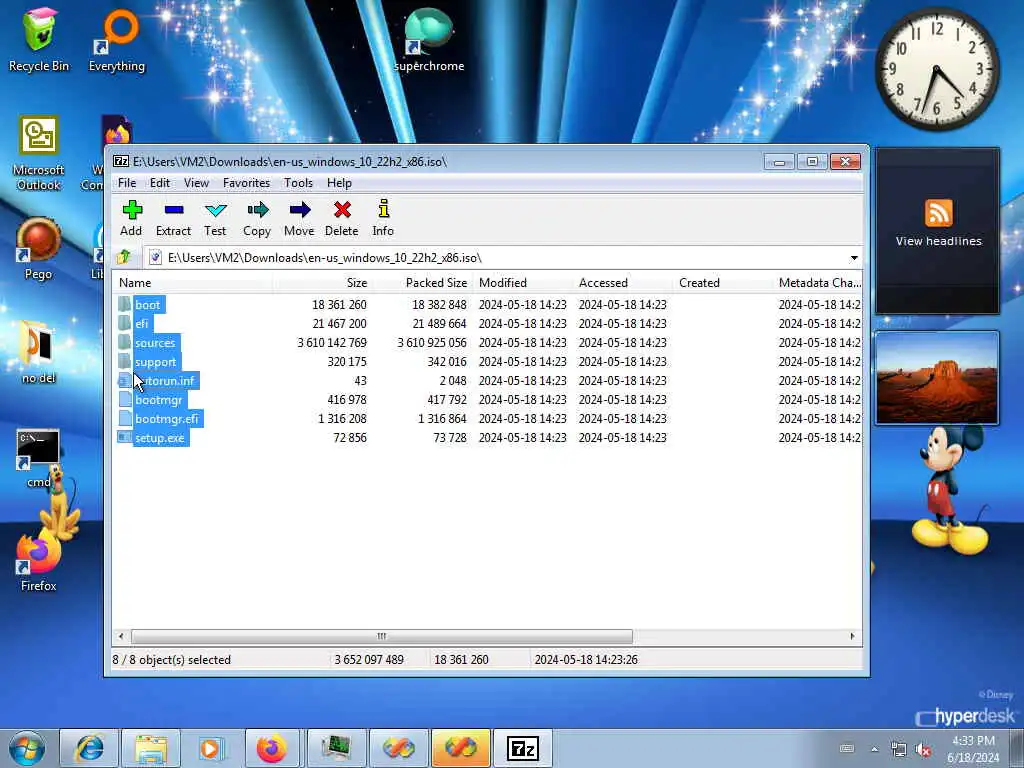
Task: Select the boot folder icon
Action: [125, 304]
